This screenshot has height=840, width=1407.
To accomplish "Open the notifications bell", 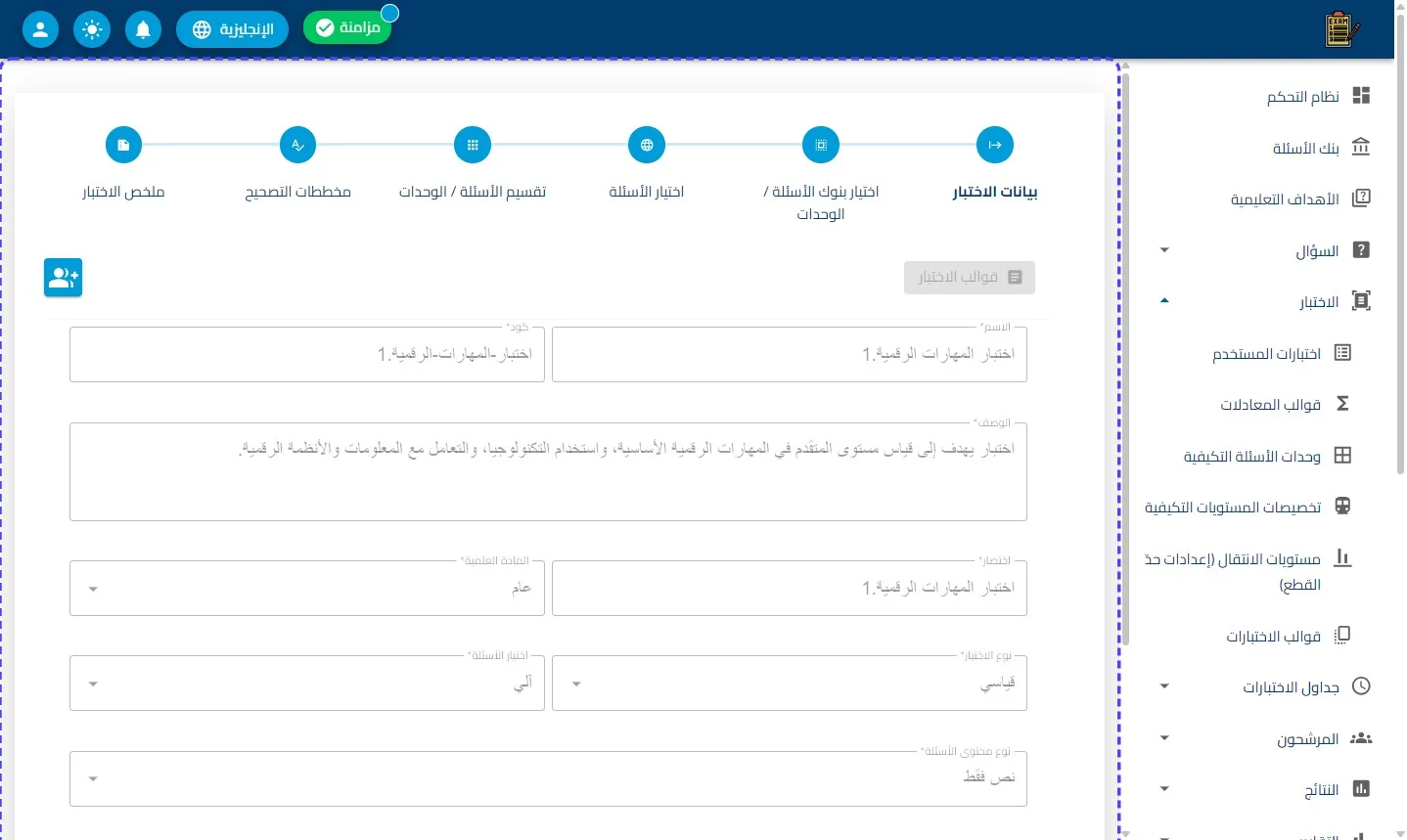I will (143, 29).
